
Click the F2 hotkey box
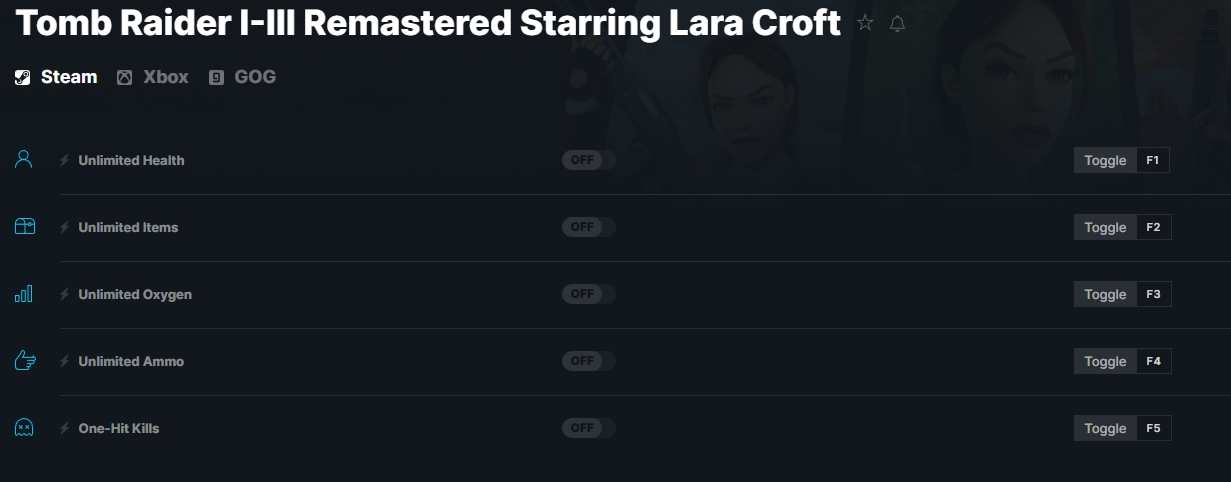pos(1153,227)
